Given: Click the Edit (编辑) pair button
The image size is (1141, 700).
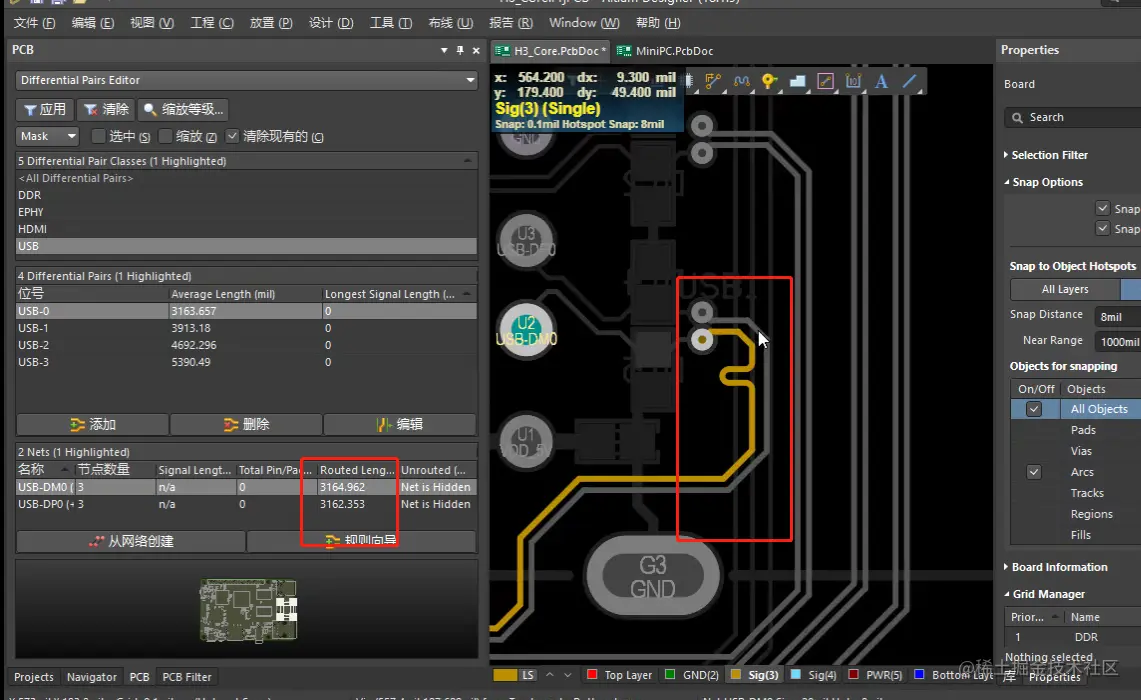Looking at the screenshot, I should tap(399, 424).
